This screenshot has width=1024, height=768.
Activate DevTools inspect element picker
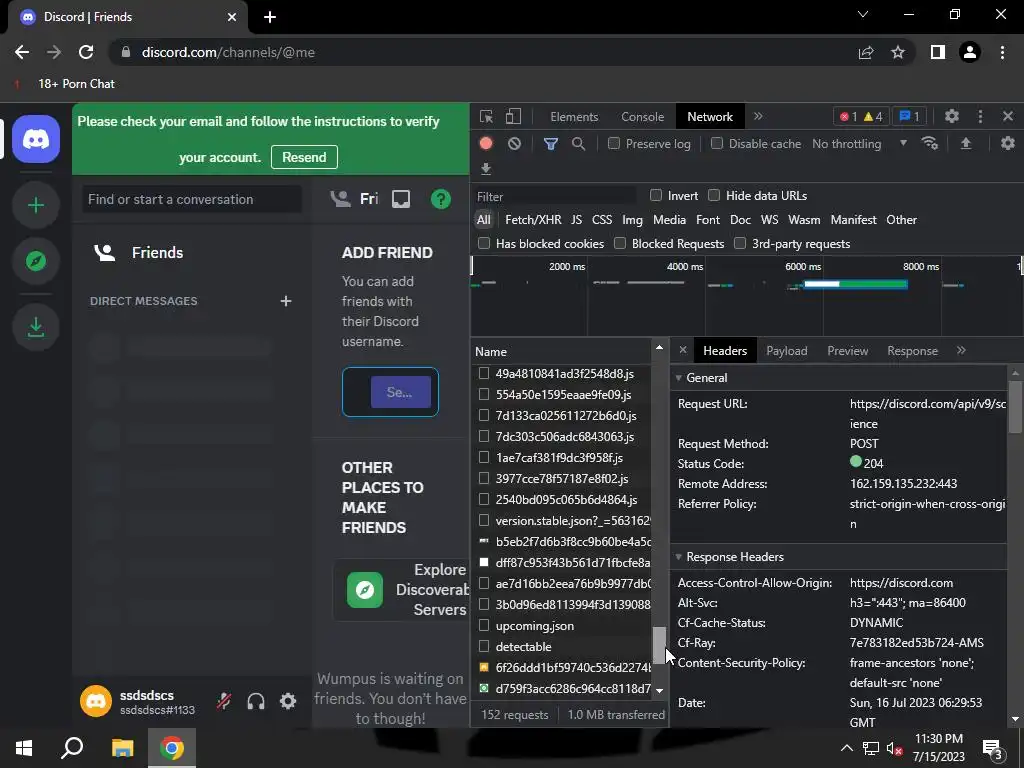pyautogui.click(x=486, y=117)
